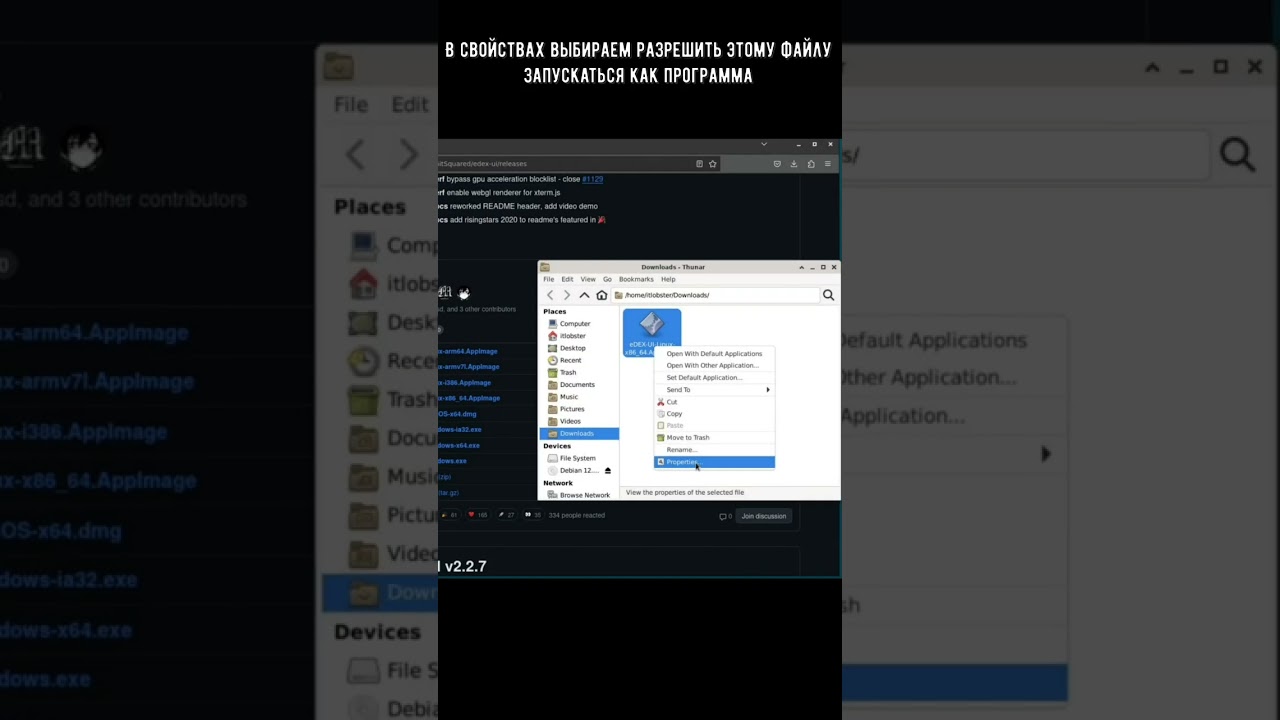Click the forward arrow in Thunar
Screen dimensions: 1280x720
point(567,295)
